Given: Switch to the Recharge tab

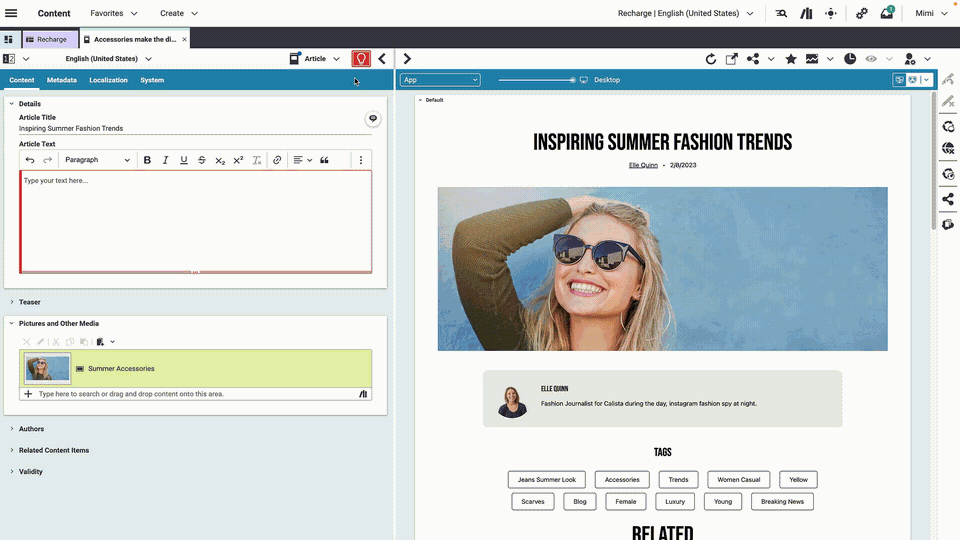Looking at the screenshot, I should [x=50, y=39].
